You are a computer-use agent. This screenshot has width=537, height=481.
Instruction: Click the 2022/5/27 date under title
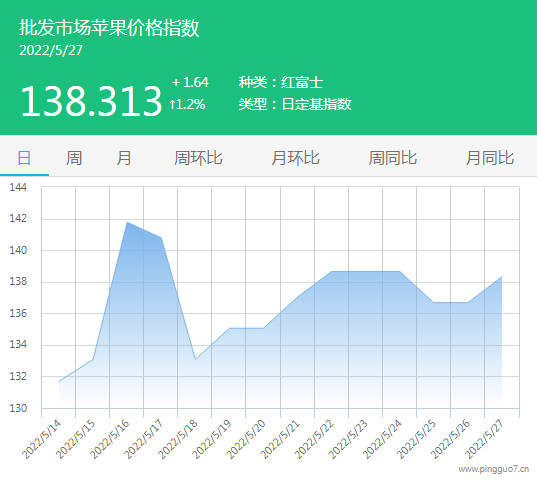[x=51, y=50]
